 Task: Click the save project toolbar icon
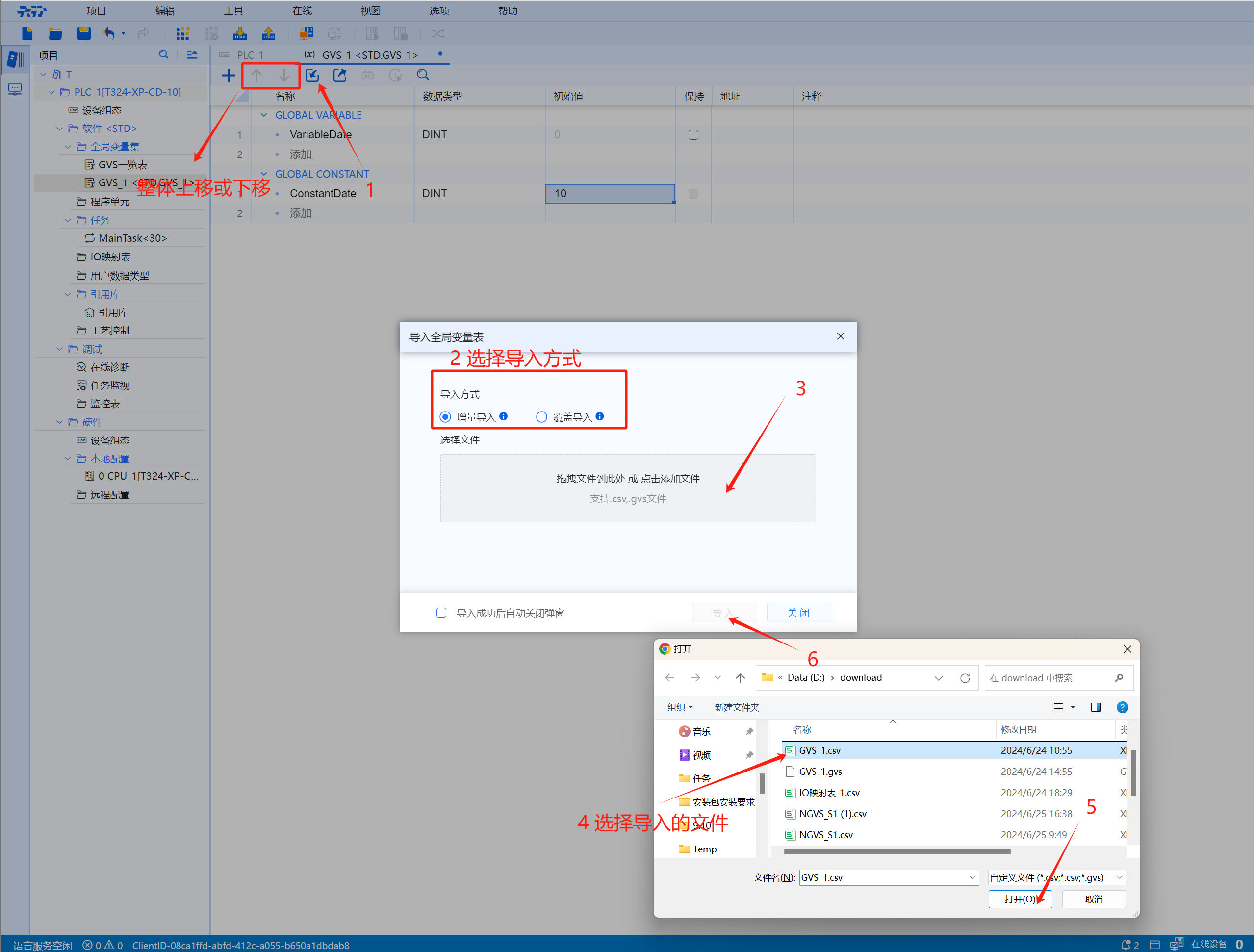point(84,33)
